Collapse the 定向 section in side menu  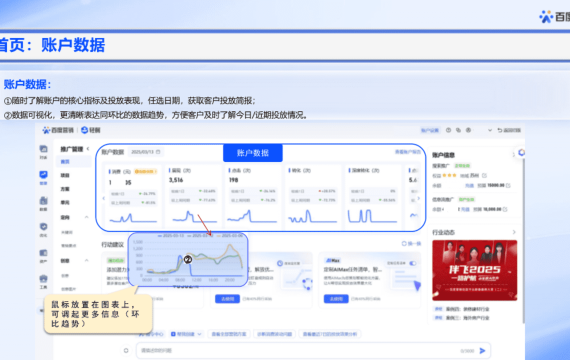click(x=87, y=217)
